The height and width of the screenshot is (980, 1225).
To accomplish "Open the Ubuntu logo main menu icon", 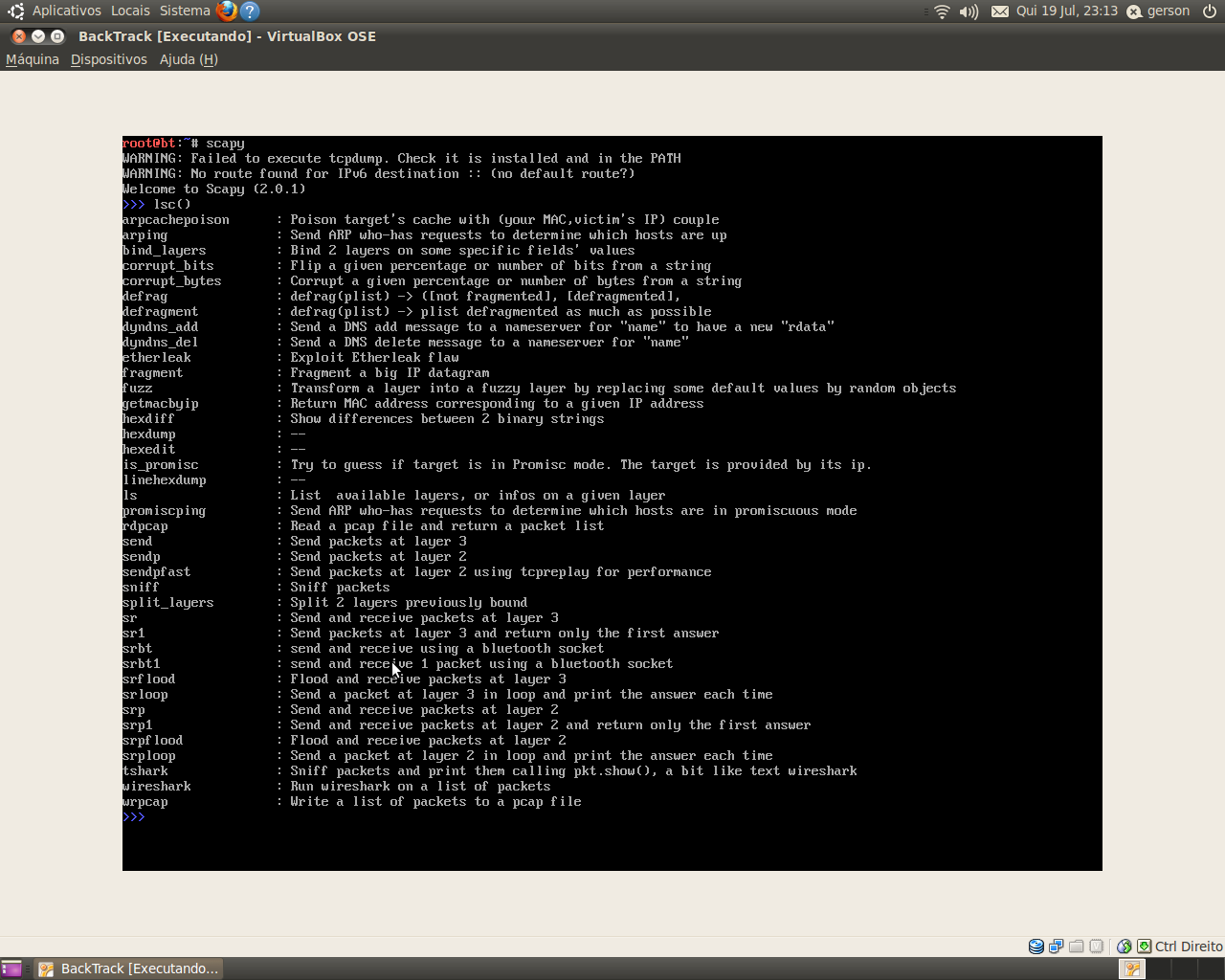I will tap(15, 11).
